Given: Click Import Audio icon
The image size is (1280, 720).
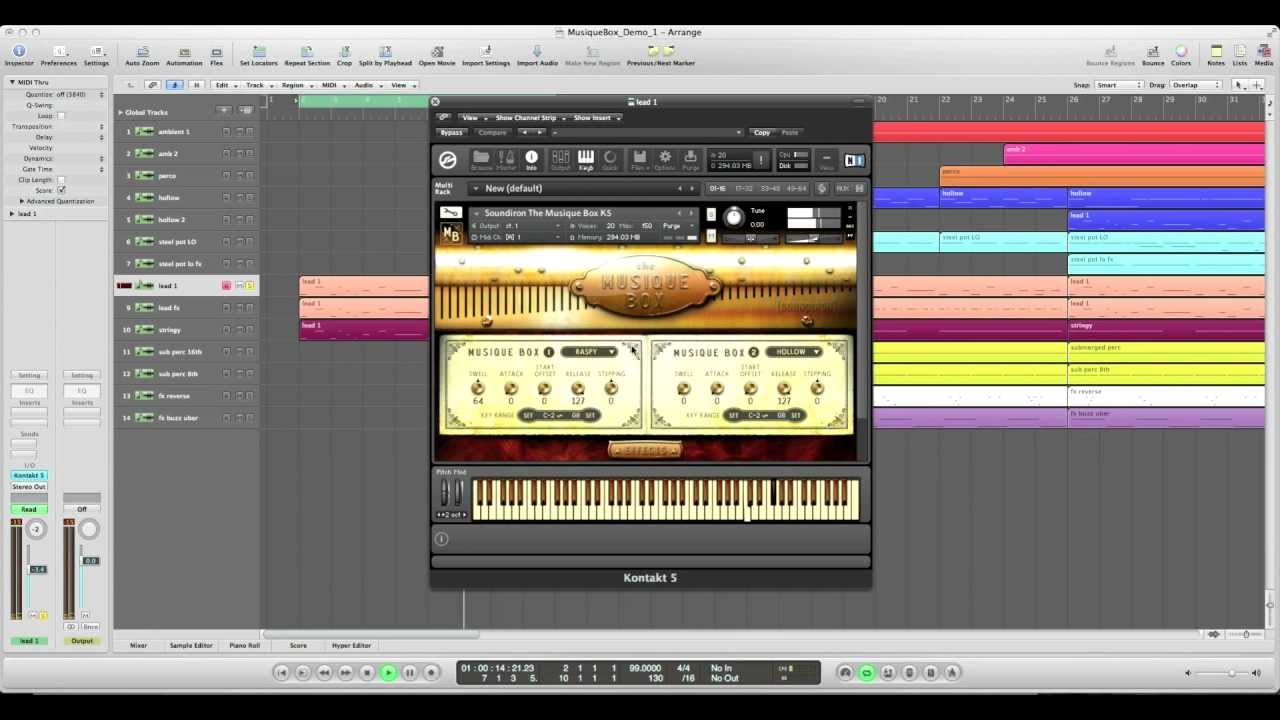Looking at the screenshot, I should point(537,56).
